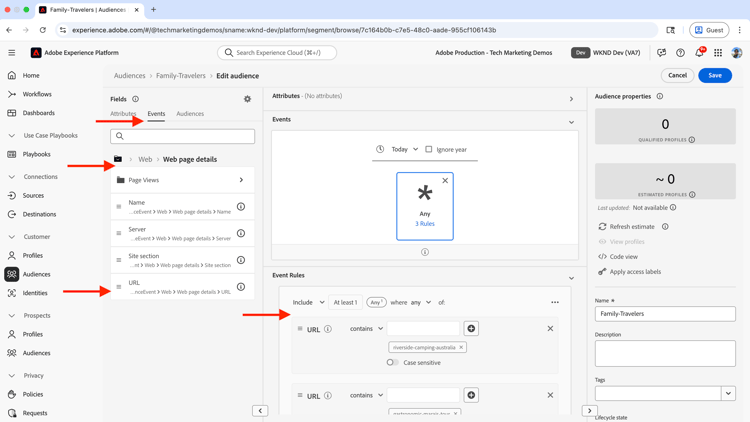Go to Family-Travelers breadcrumb
Screen dimensions: 750x422
pos(181,76)
